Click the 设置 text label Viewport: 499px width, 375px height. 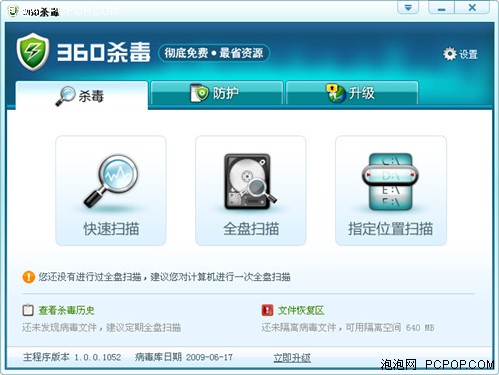click(x=468, y=54)
